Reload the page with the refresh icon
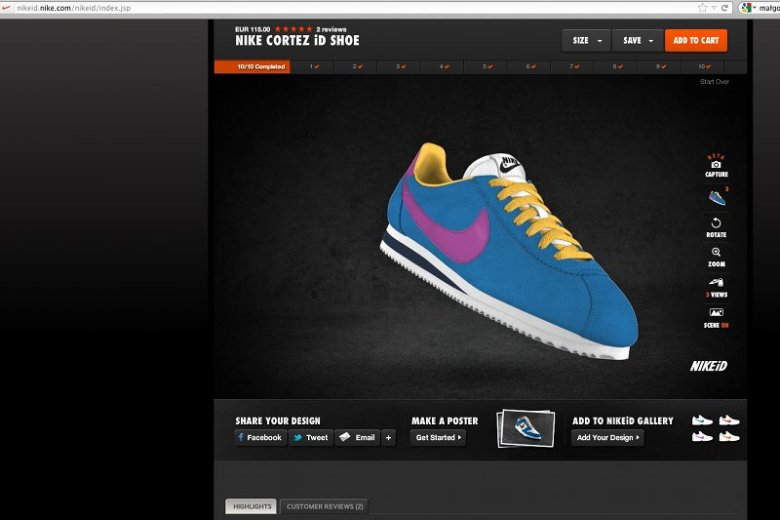The width and height of the screenshot is (780, 520). (725, 8)
